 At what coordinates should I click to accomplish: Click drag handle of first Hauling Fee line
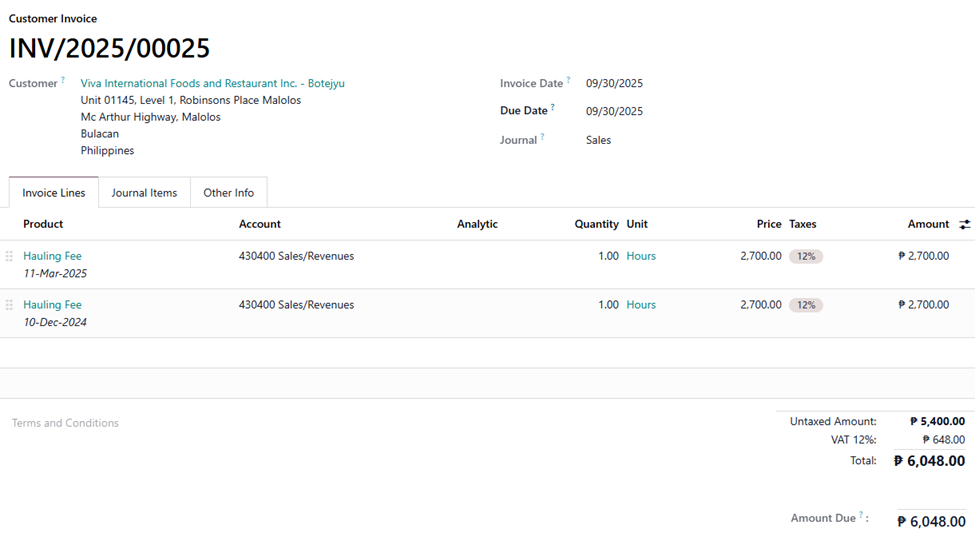pos(9,256)
